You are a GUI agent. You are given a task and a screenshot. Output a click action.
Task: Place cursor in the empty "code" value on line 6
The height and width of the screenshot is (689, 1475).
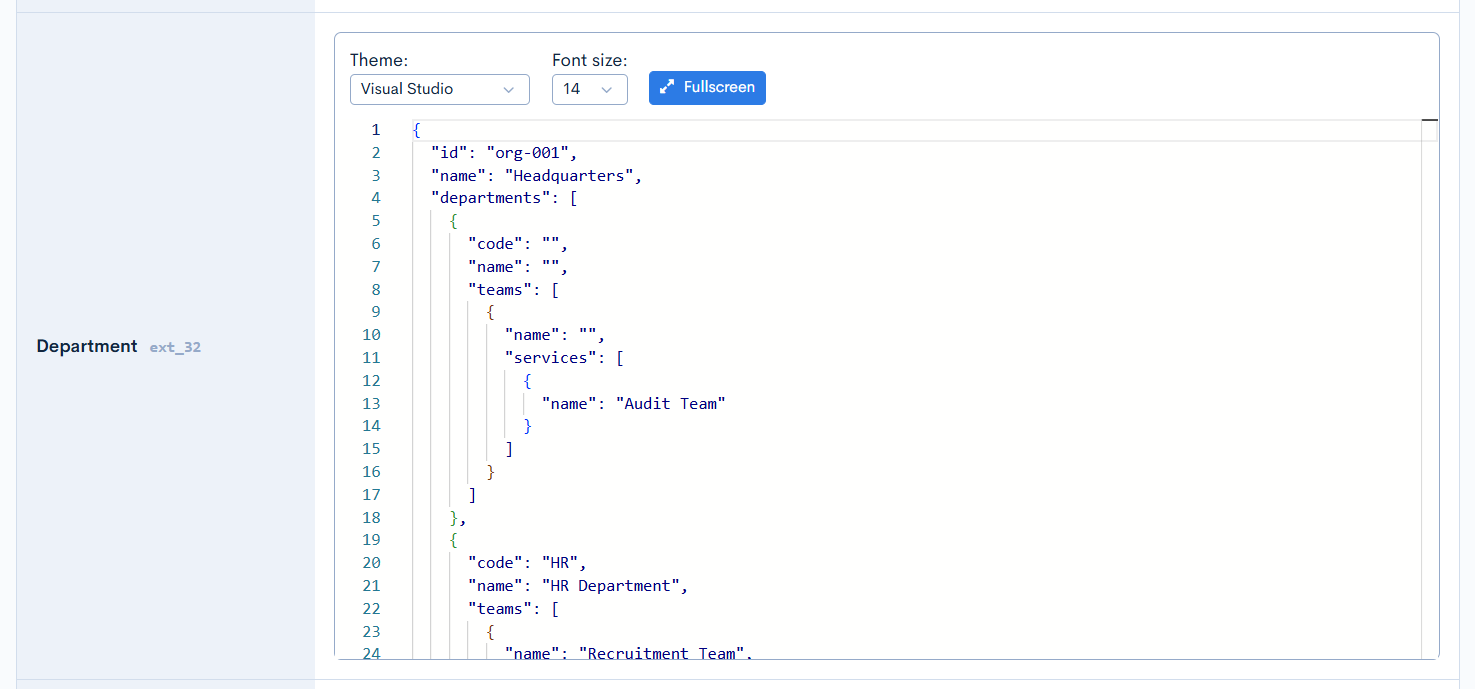click(550, 244)
